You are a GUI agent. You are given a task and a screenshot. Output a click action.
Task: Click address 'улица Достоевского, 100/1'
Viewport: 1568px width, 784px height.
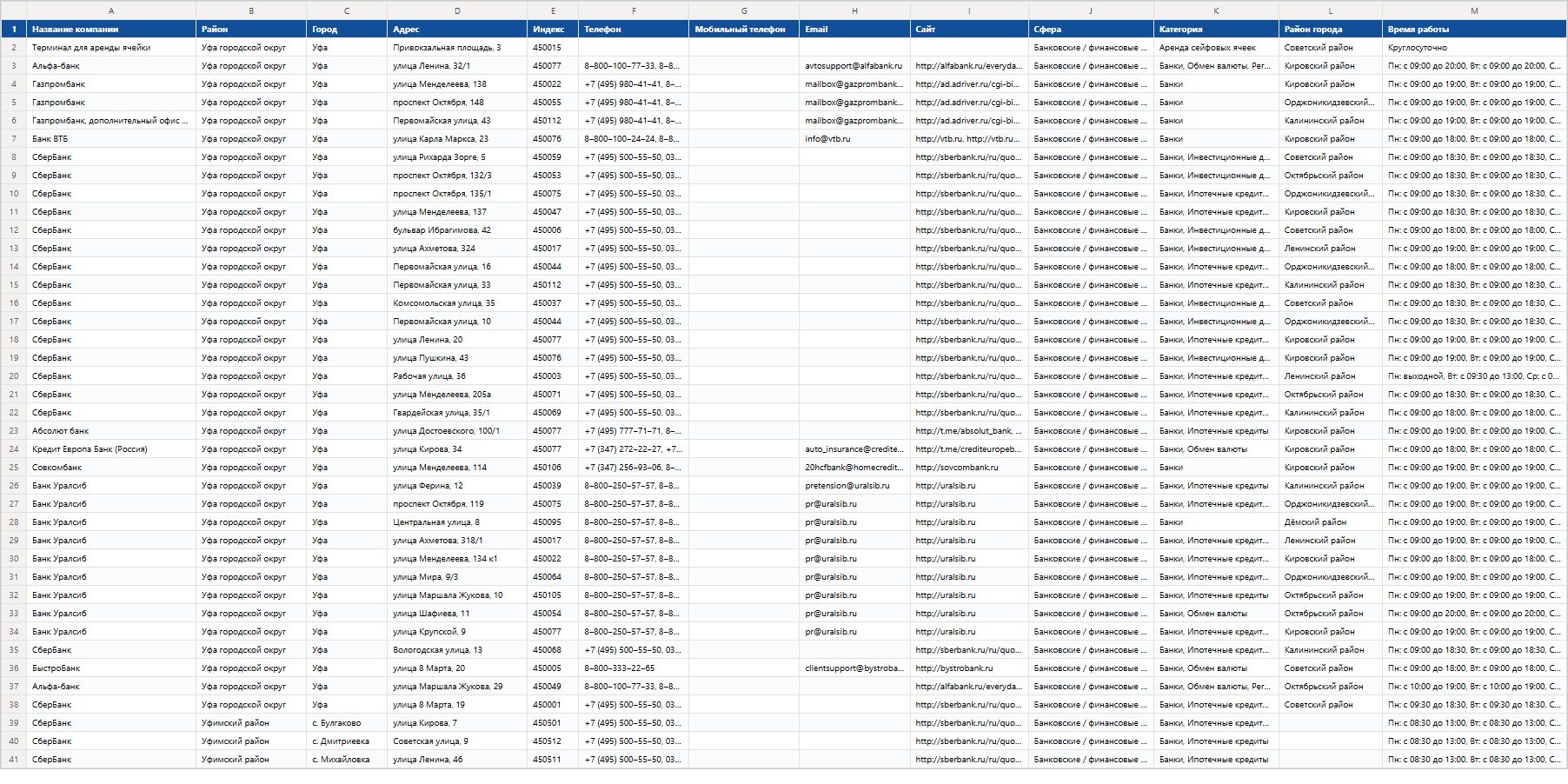pyautogui.click(x=457, y=431)
